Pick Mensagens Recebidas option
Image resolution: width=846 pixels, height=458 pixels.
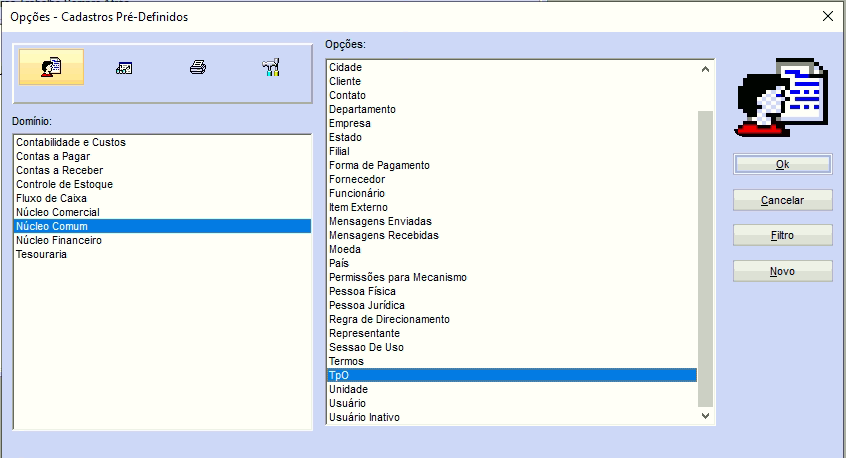[x=512, y=236]
